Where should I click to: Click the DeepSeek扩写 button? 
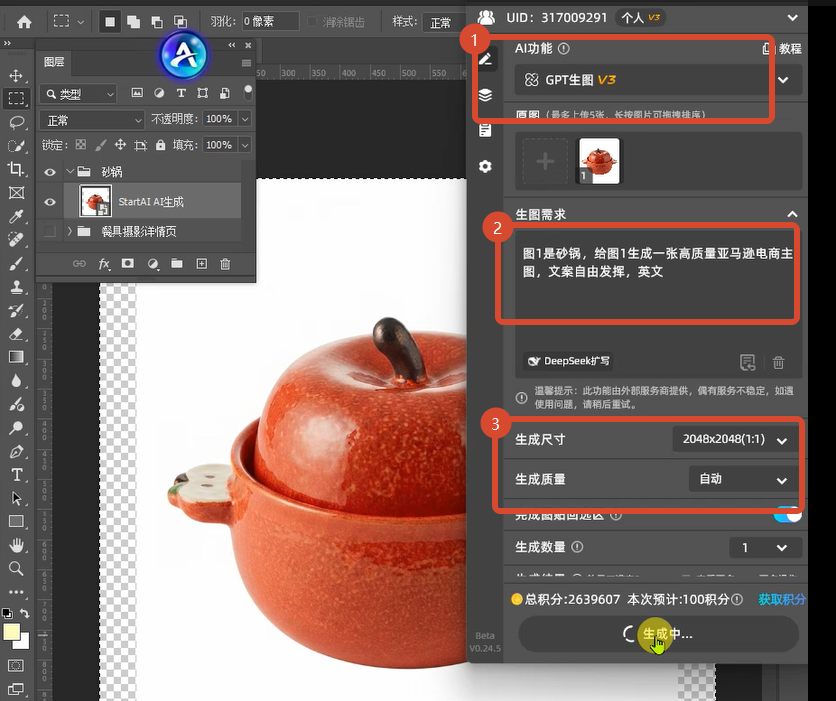pos(568,361)
